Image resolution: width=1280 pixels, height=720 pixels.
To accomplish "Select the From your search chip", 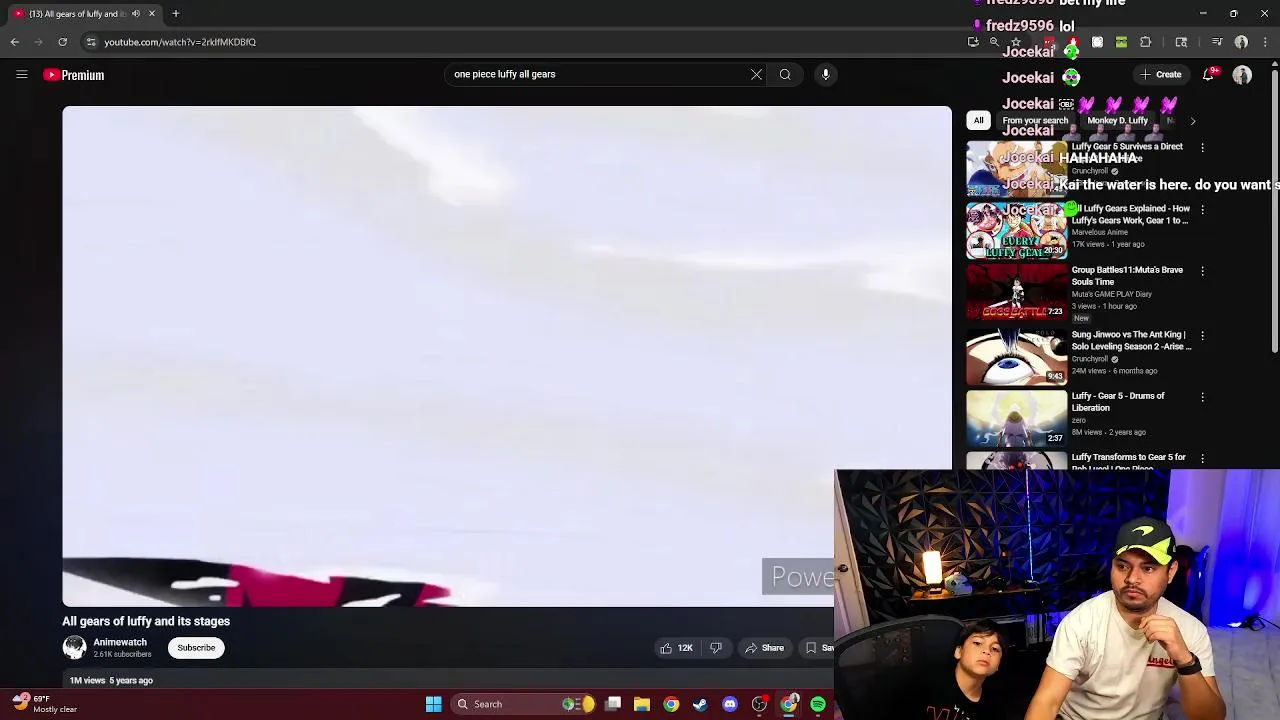I will click(x=1035, y=121).
